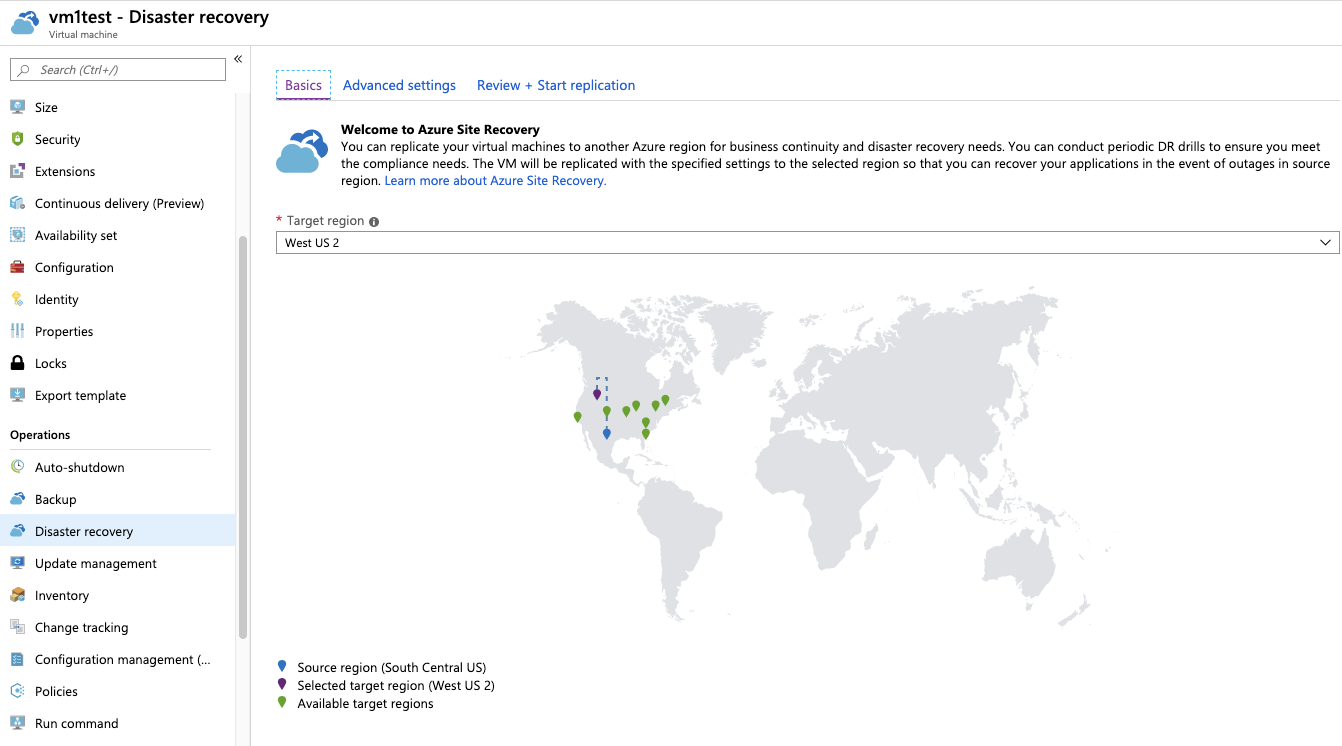The width and height of the screenshot is (1342, 746).
Task: Click the Change tracking icon
Action: pyautogui.click(x=17, y=627)
